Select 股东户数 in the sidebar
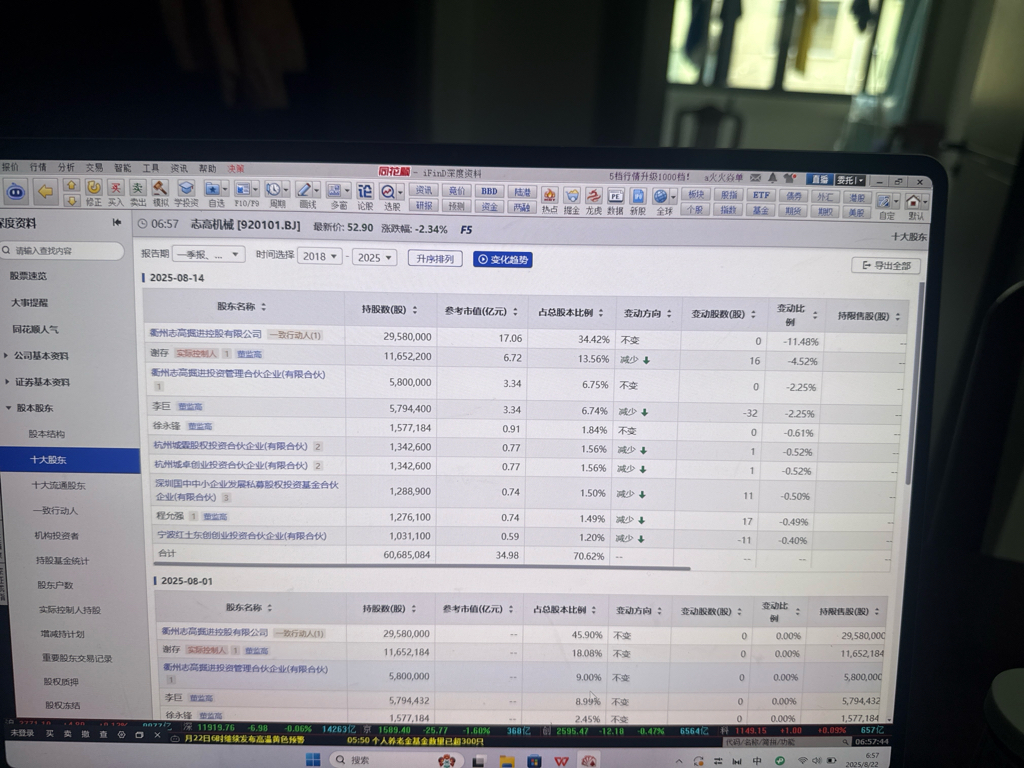Screen dimensions: 1024x768 tap(56, 585)
